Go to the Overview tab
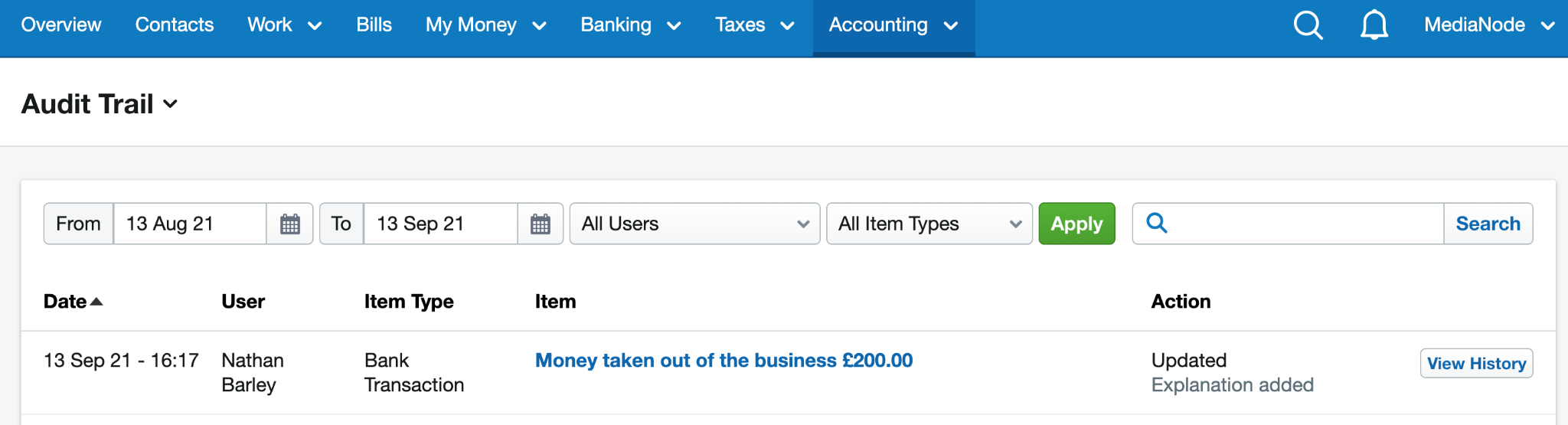Screen dimensions: 1568x425 (61, 25)
